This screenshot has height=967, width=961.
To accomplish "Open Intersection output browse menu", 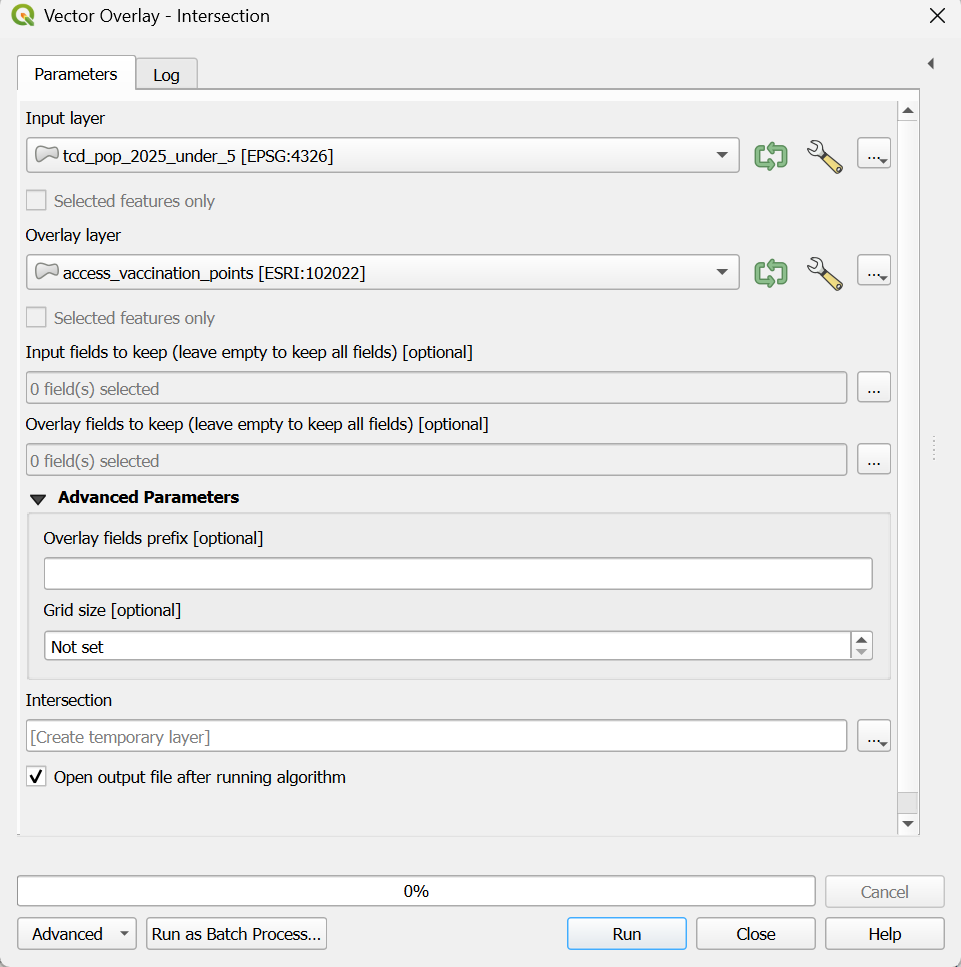I will click(873, 737).
